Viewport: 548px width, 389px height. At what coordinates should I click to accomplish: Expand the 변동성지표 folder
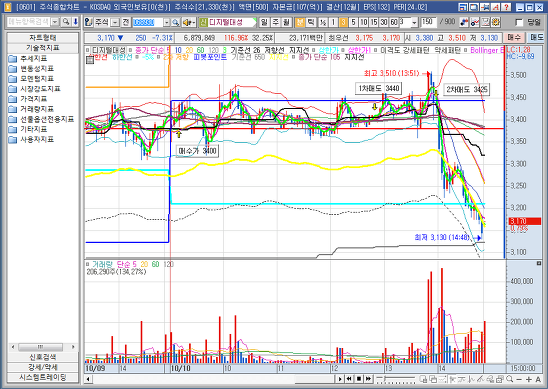tap(31, 69)
